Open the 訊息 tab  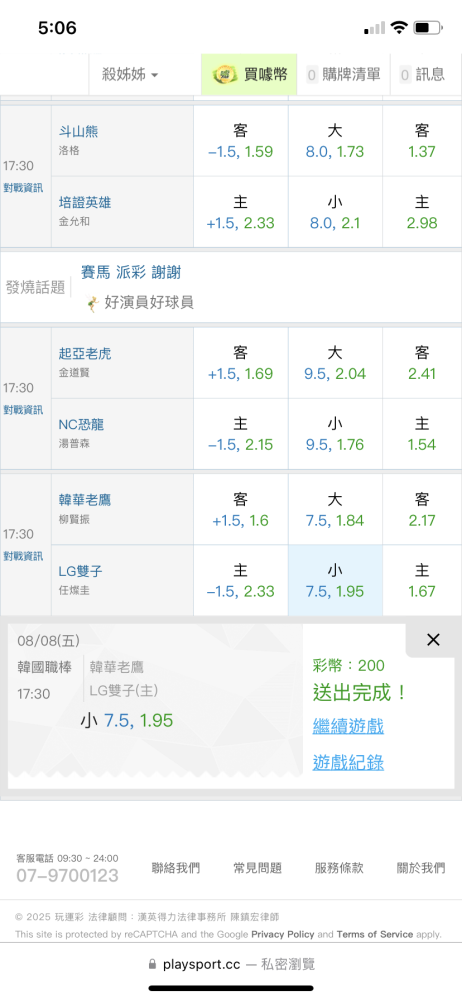click(x=422, y=75)
